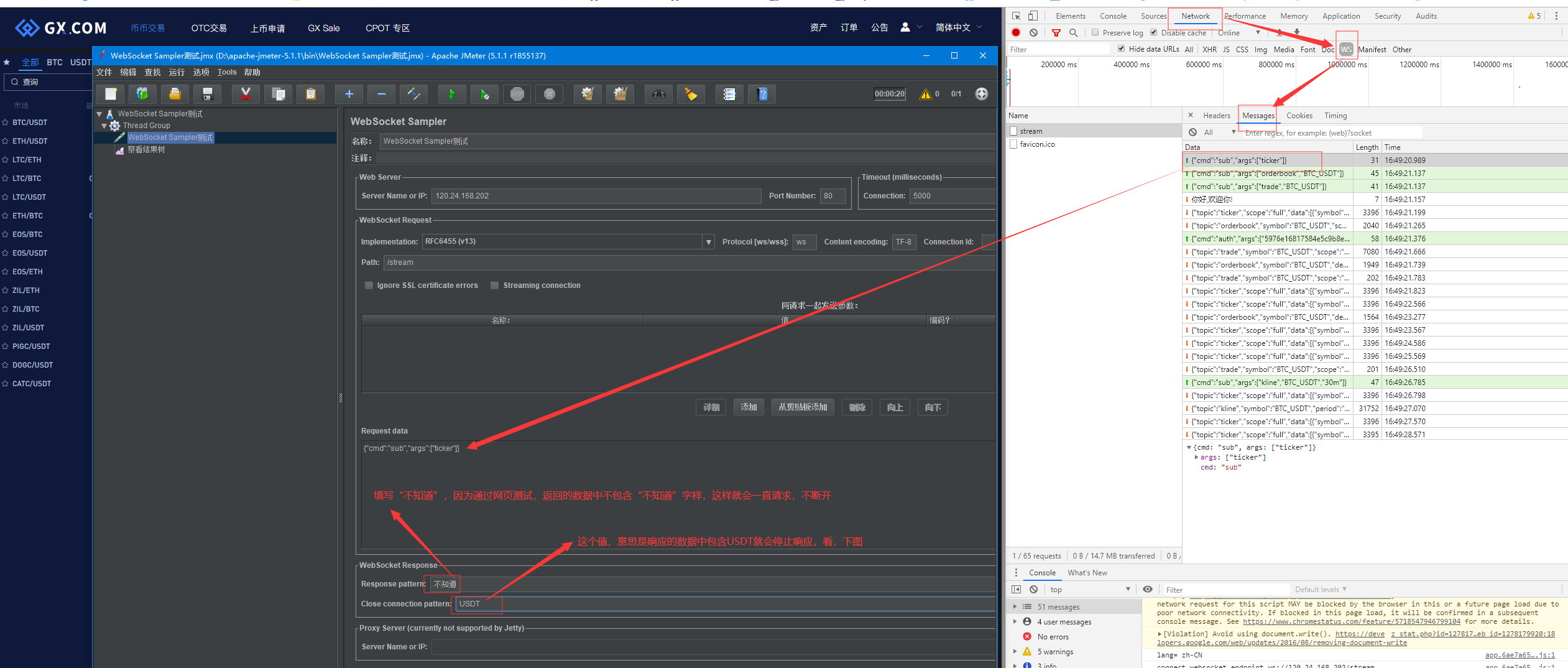Toggle the DevTools device toolbar icon

click(x=1033, y=16)
